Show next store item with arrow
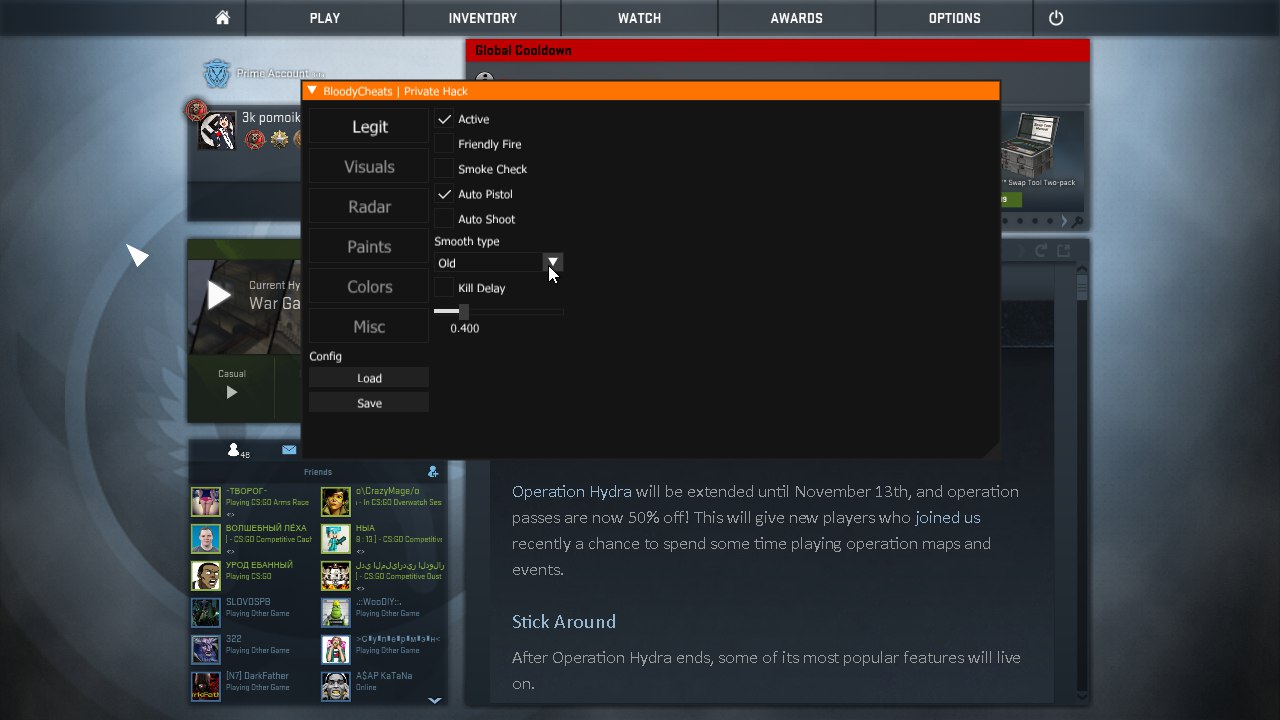The height and width of the screenshot is (720, 1280). point(1065,222)
